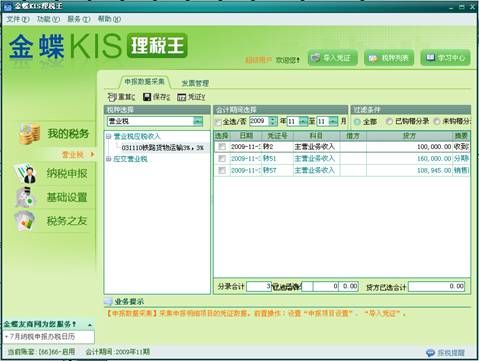
Task: Select the 营业税 submenu item in sidebar
Action: [73, 154]
